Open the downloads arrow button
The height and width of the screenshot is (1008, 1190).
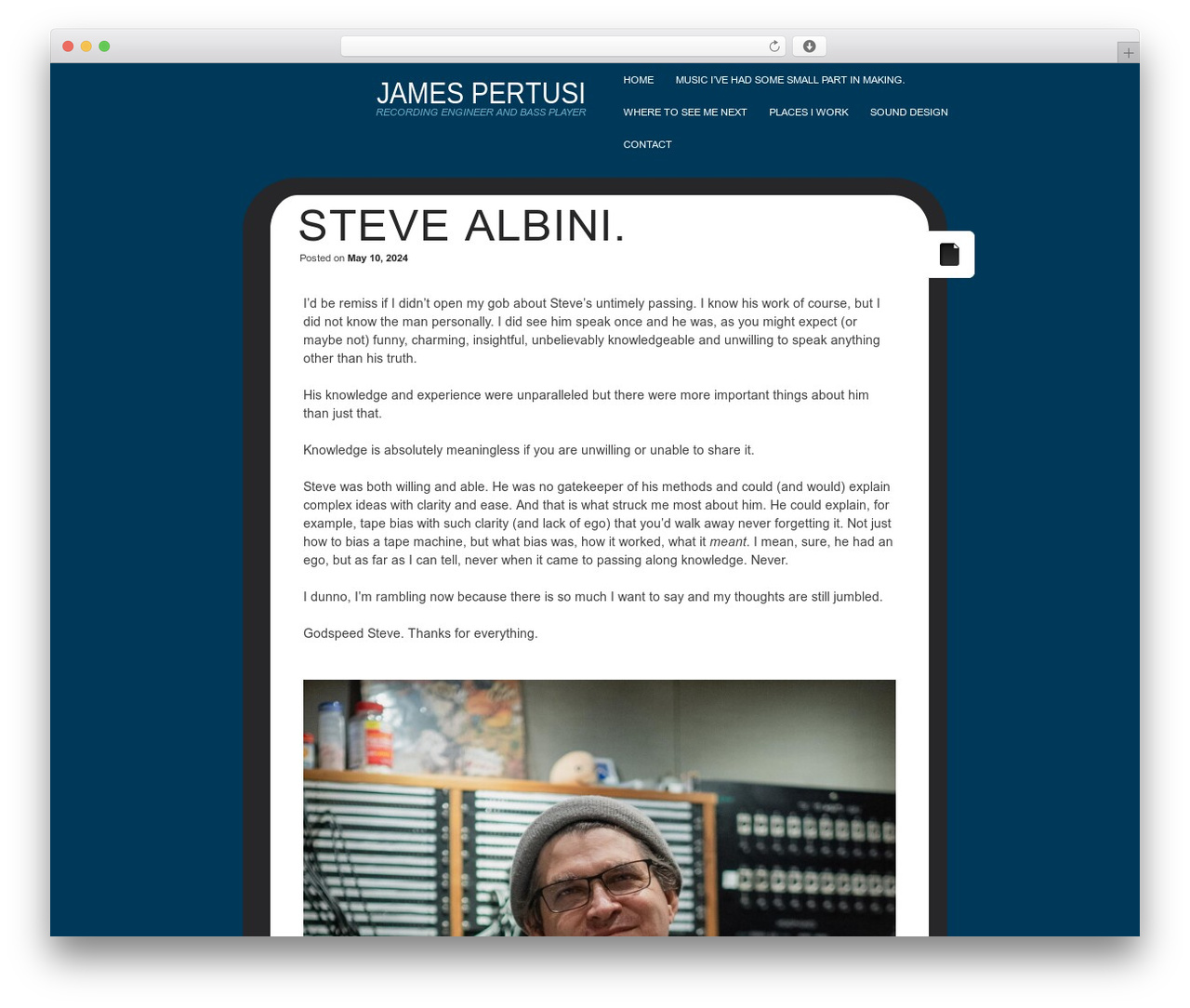809,46
